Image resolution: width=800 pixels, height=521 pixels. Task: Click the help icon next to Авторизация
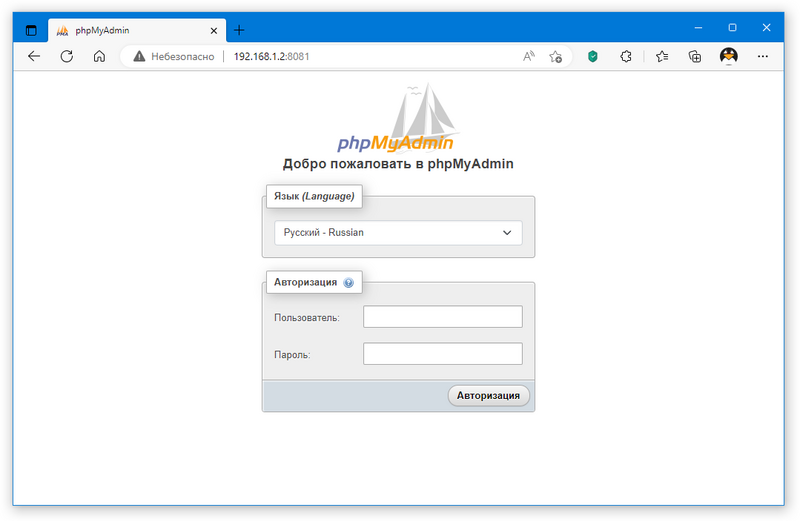(x=348, y=283)
